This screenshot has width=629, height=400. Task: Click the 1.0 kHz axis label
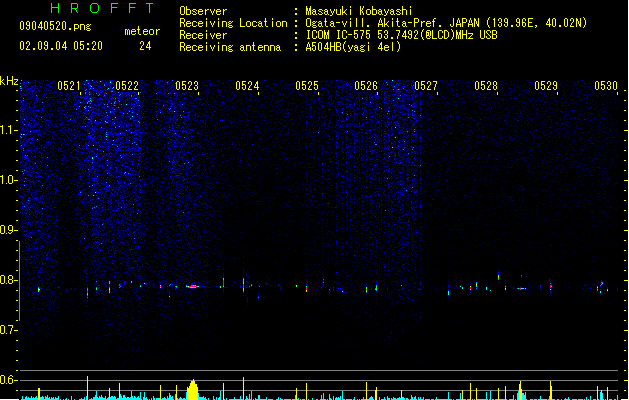[8, 180]
